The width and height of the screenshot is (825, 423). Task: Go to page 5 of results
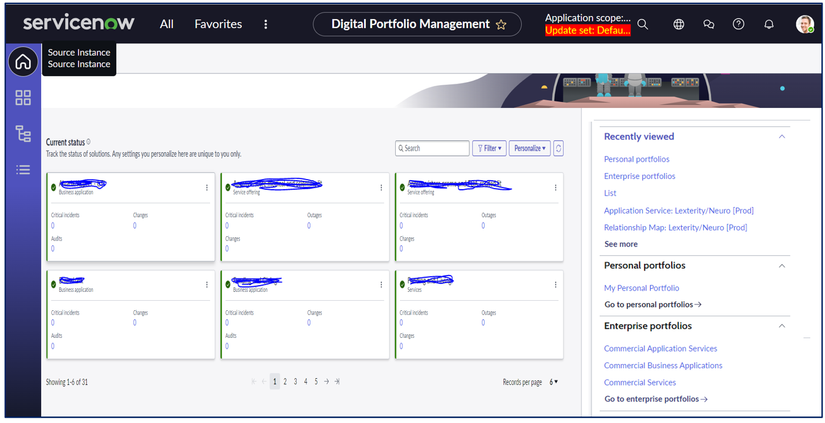(x=316, y=381)
